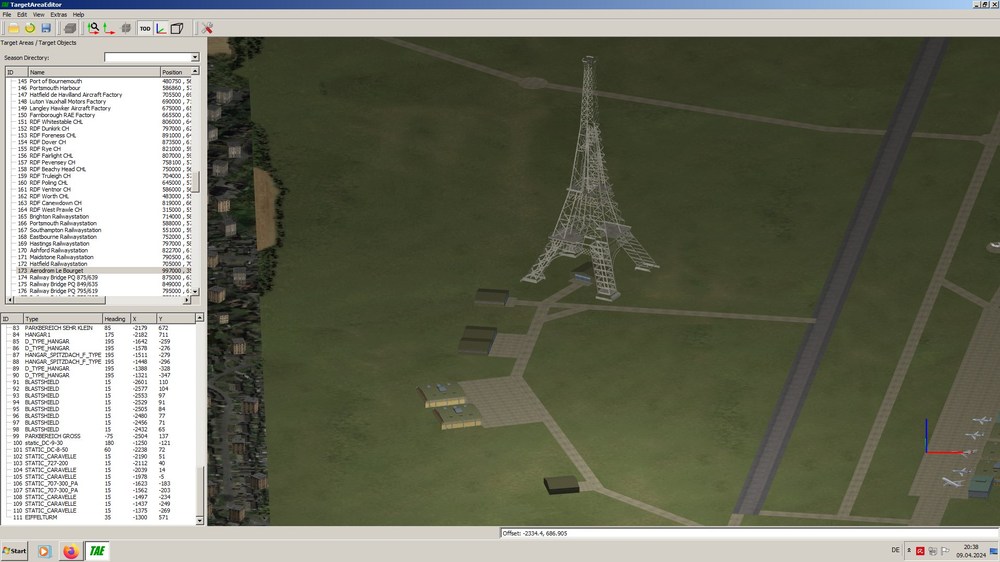The width and height of the screenshot is (1000, 562).
Task: Click the system tray clock
Action: click(x=971, y=551)
